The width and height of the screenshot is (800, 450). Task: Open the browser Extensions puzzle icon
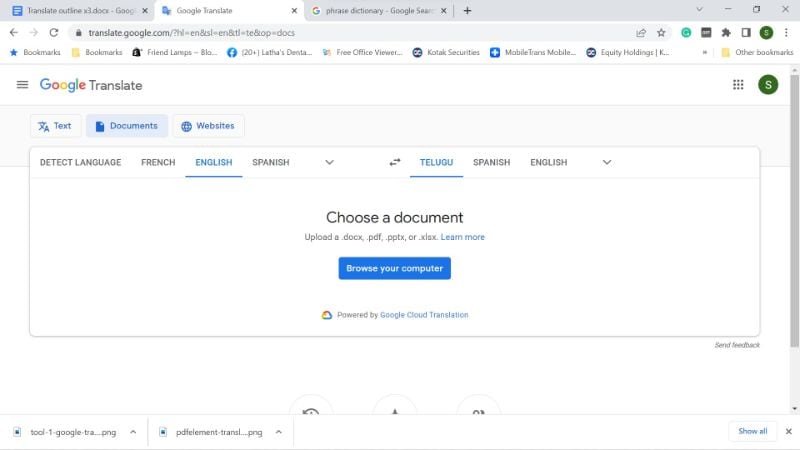(x=726, y=33)
